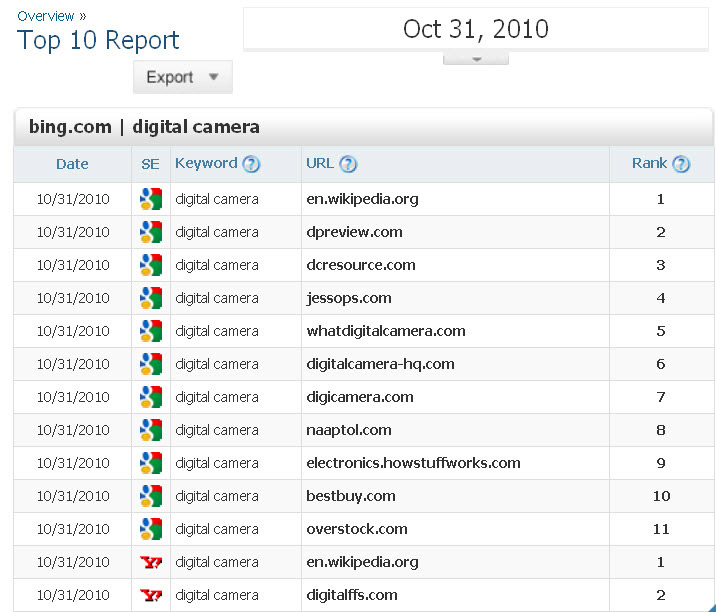Click the help icon beside URL header
The width and height of the screenshot is (716, 612).
[348, 164]
